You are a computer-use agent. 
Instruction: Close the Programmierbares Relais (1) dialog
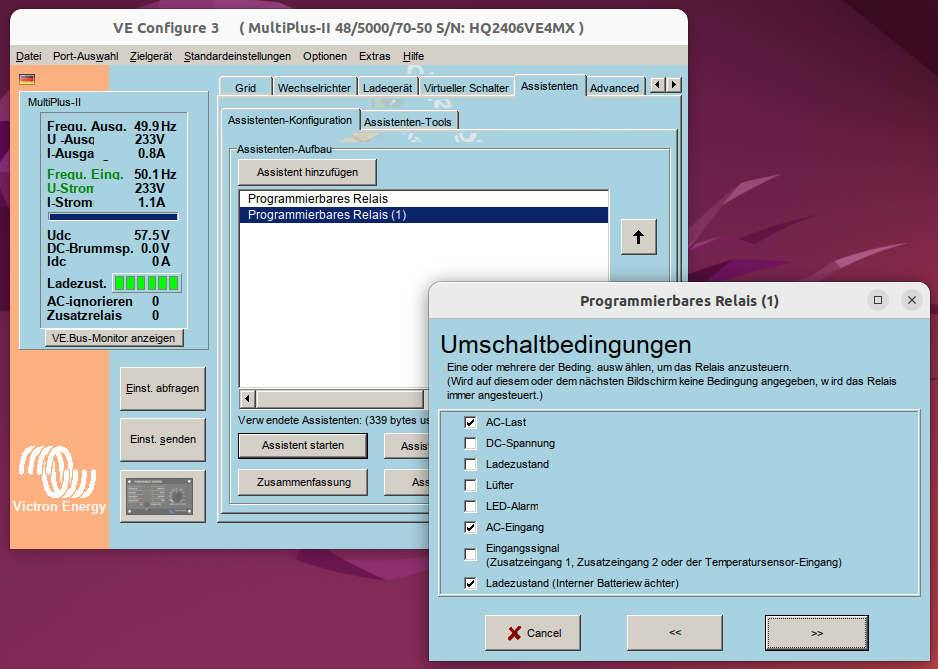912,300
